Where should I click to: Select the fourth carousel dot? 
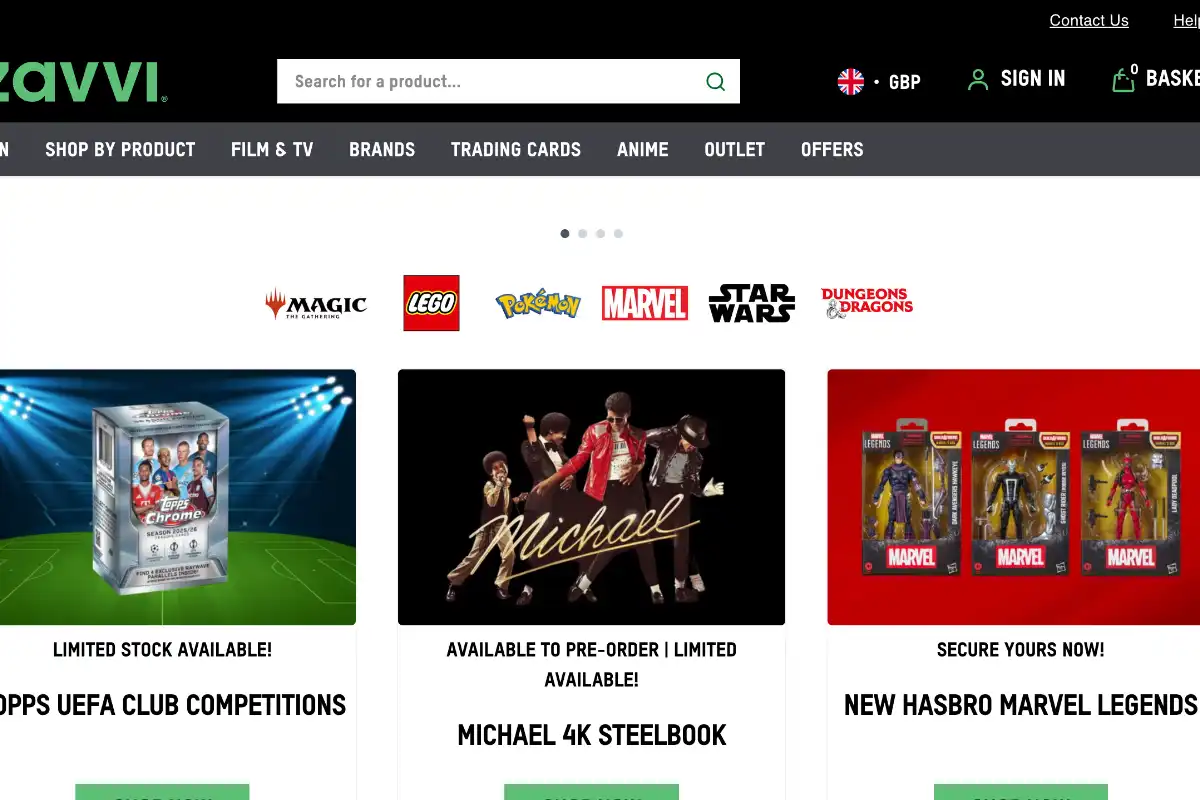click(618, 234)
